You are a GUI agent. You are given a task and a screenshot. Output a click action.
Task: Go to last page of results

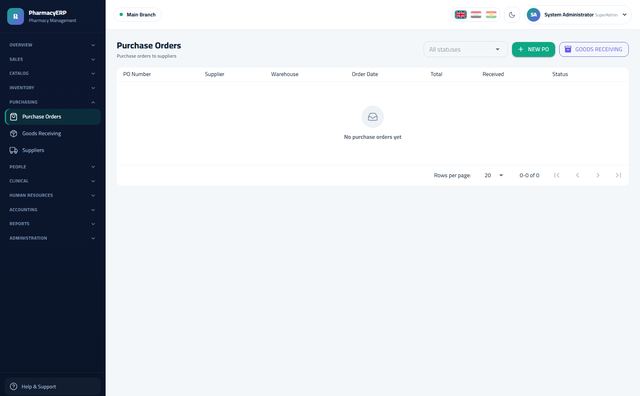coord(618,175)
